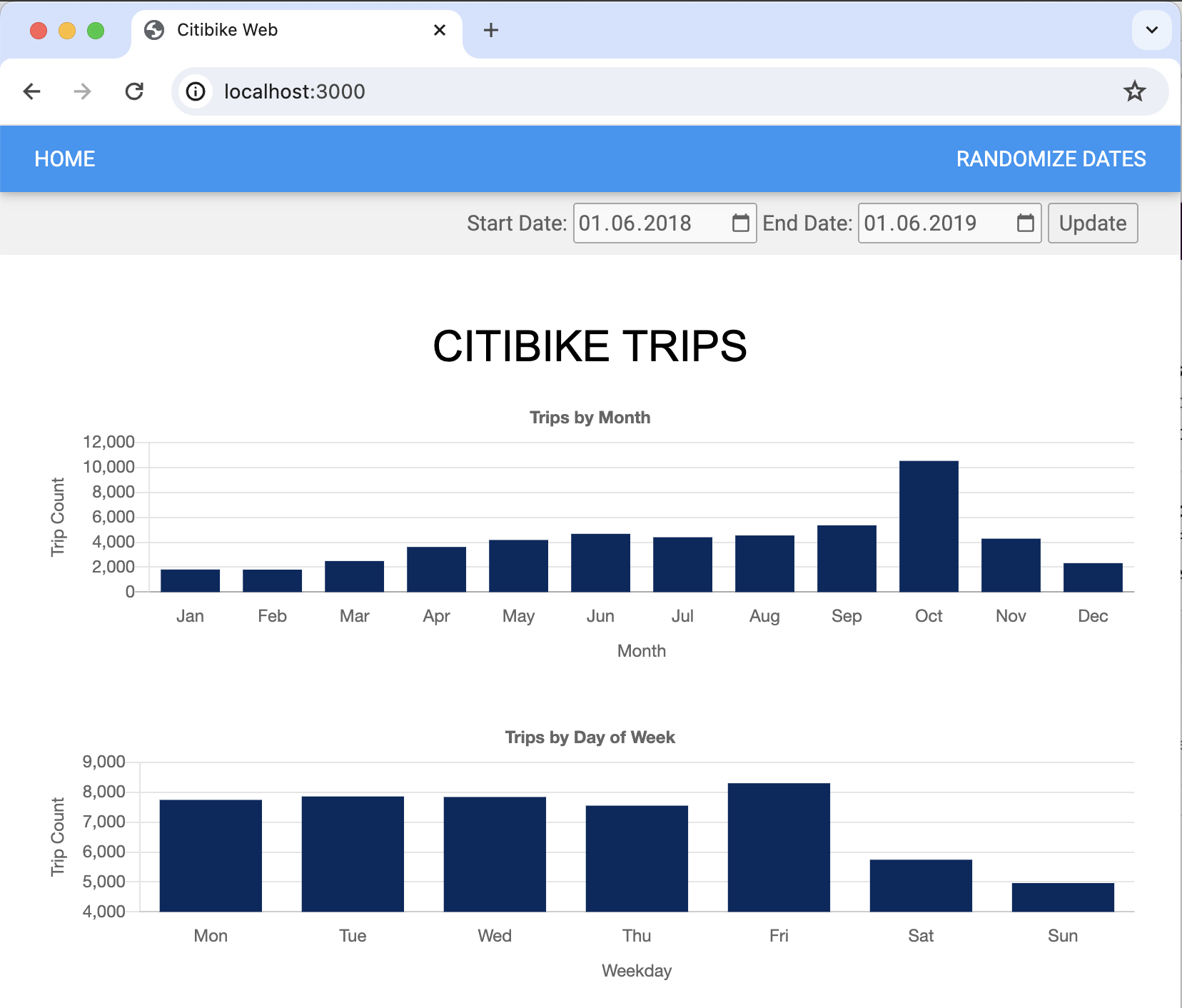Click the Oct bar in Trips by Month
The image size is (1182, 1008).
[x=929, y=525]
